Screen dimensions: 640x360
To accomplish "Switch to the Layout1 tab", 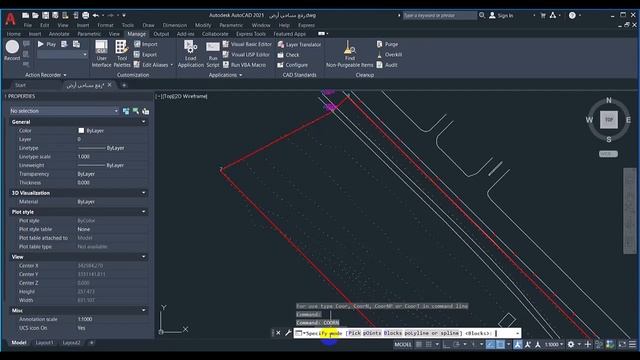I will click(x=44, y=343).
